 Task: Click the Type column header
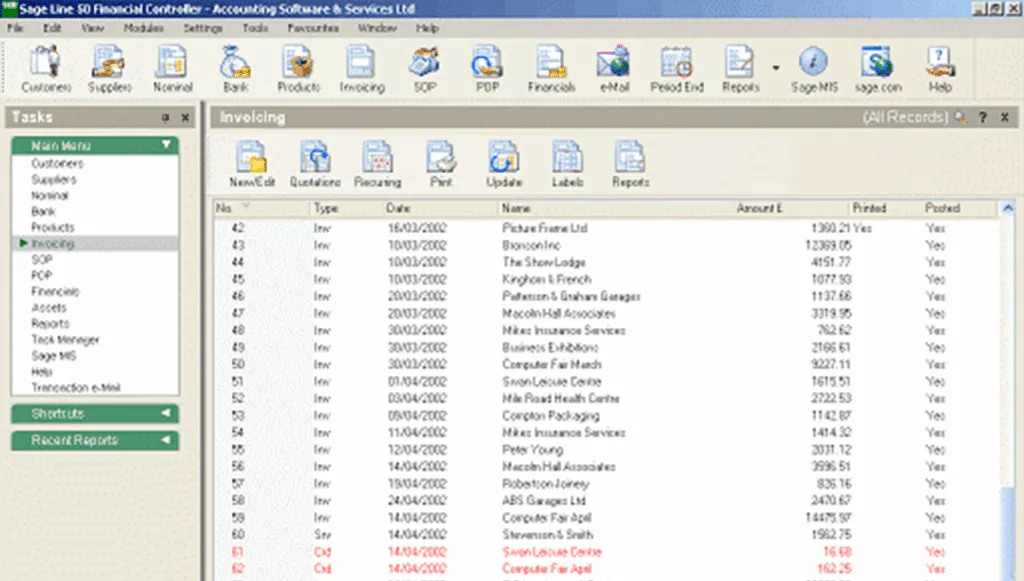coord(346,208)
